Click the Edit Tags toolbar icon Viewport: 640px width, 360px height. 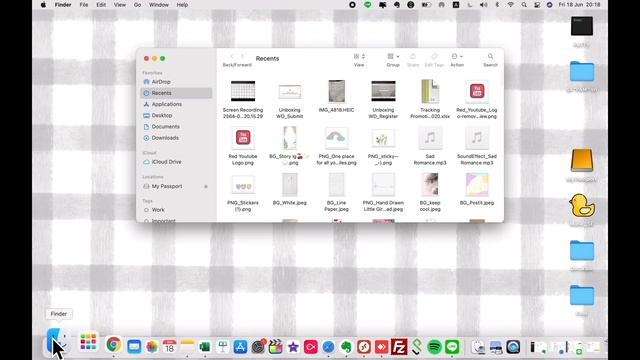click(x=434, y=56)
